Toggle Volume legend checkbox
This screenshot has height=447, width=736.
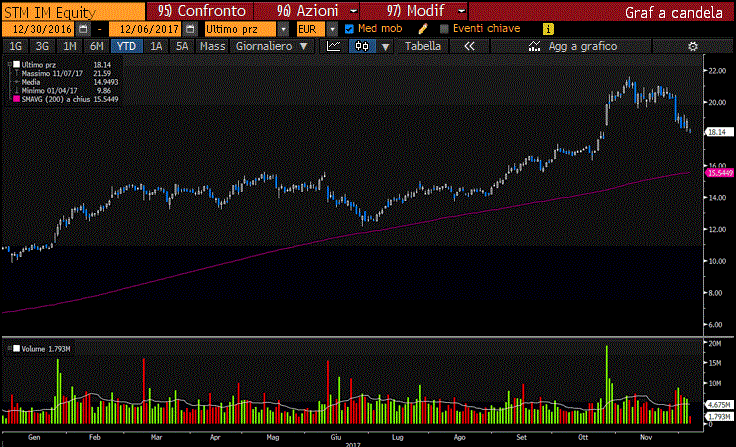click(16, 348)
